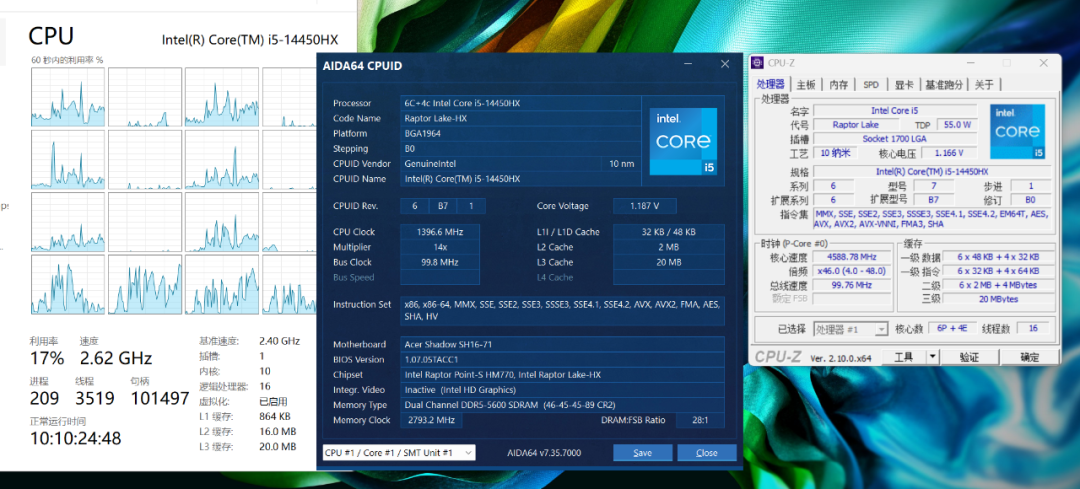Click the BGA1964 platform value
The width and height of the screenshot is (1080, 489).
(x=520, y=133)
